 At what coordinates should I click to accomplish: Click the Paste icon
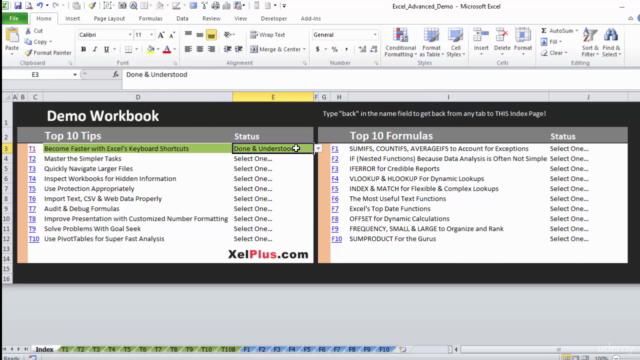[12, 36]
